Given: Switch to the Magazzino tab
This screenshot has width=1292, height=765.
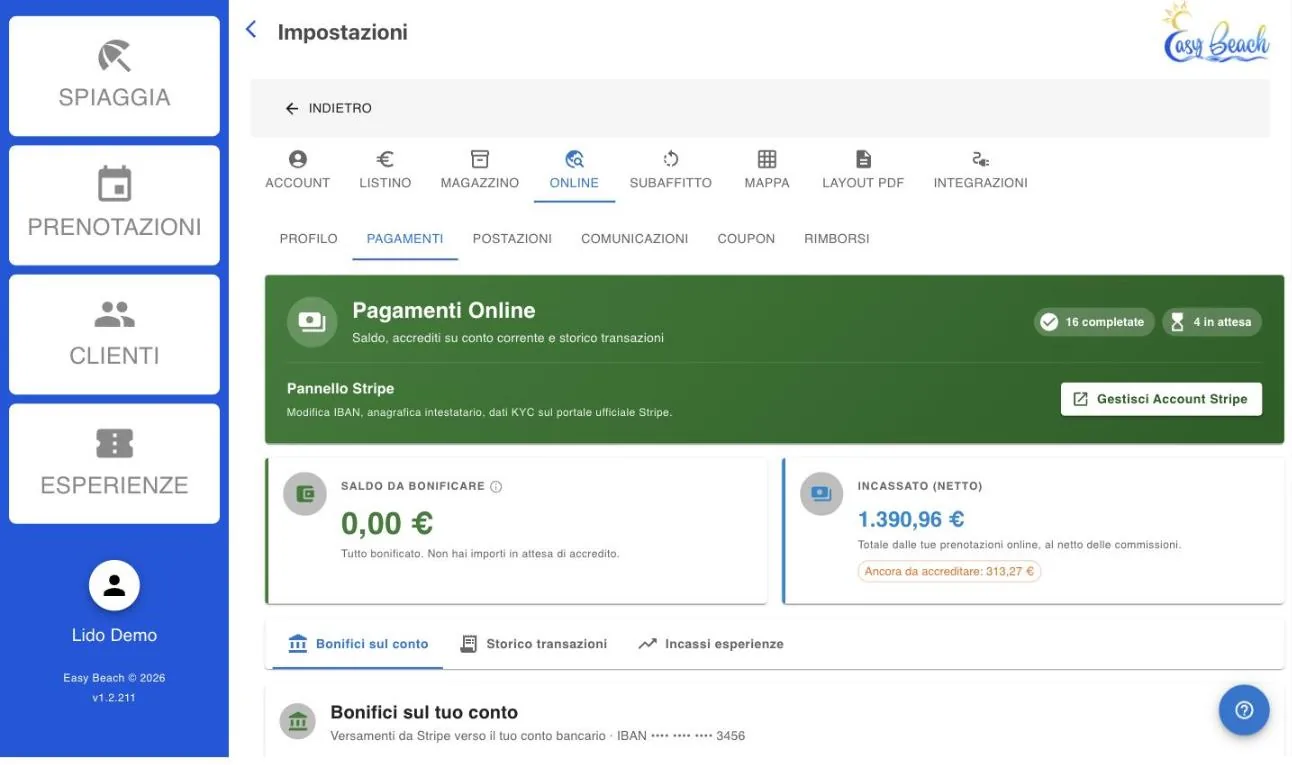Looking at the screenshot, I should click(480, 170).
